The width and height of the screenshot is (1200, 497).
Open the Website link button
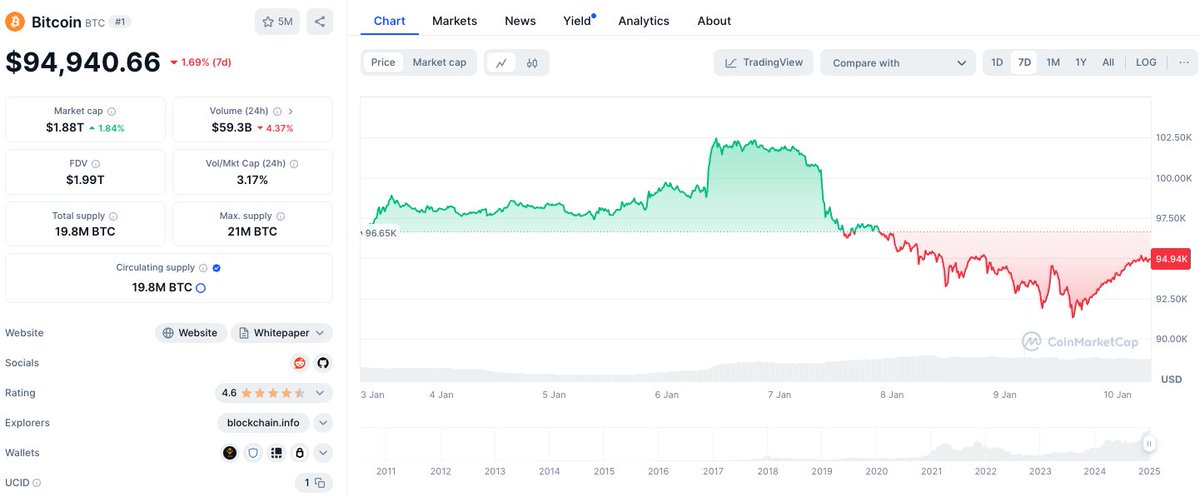pos(190,333)
